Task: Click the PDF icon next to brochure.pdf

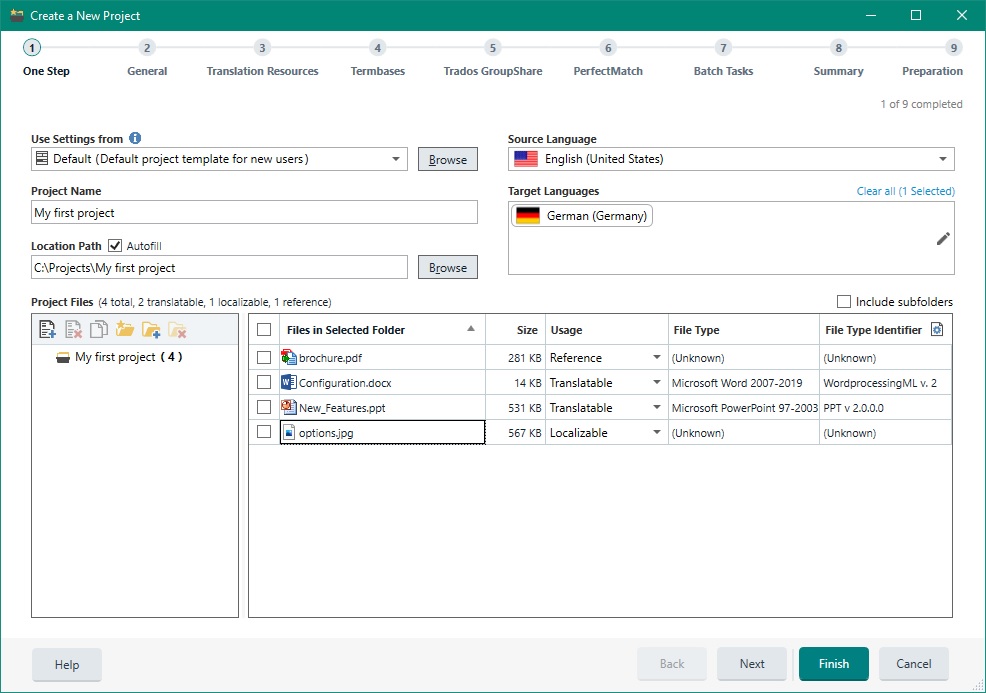Action: click(x=289, y=358)
